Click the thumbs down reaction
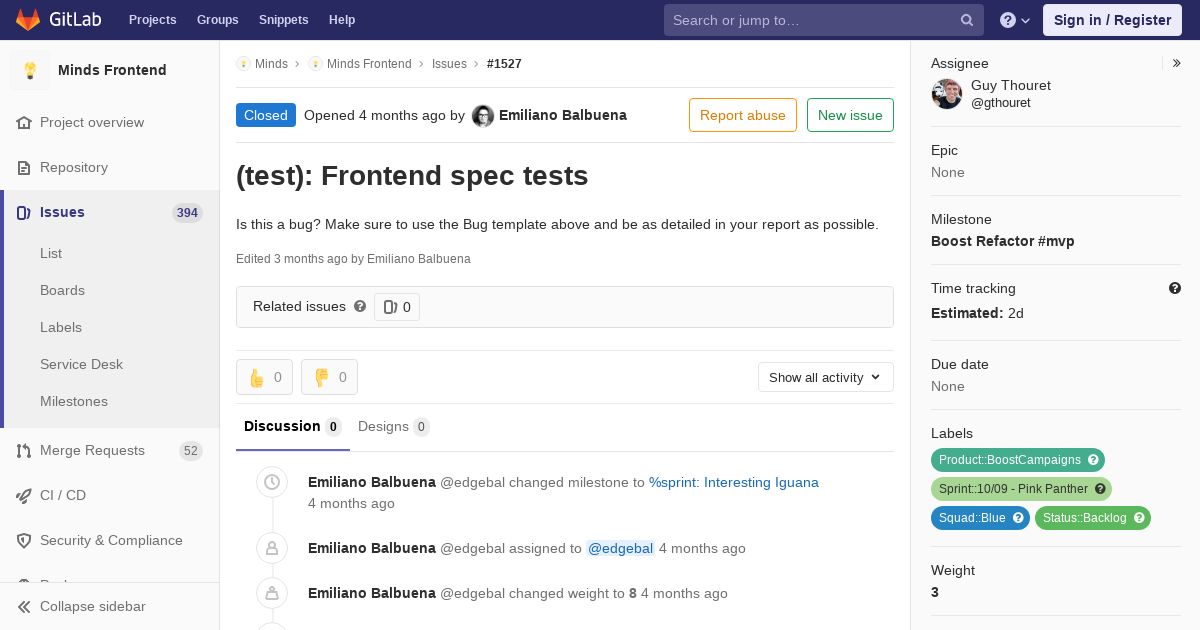The image size is (1200, 630). (329, 377)
